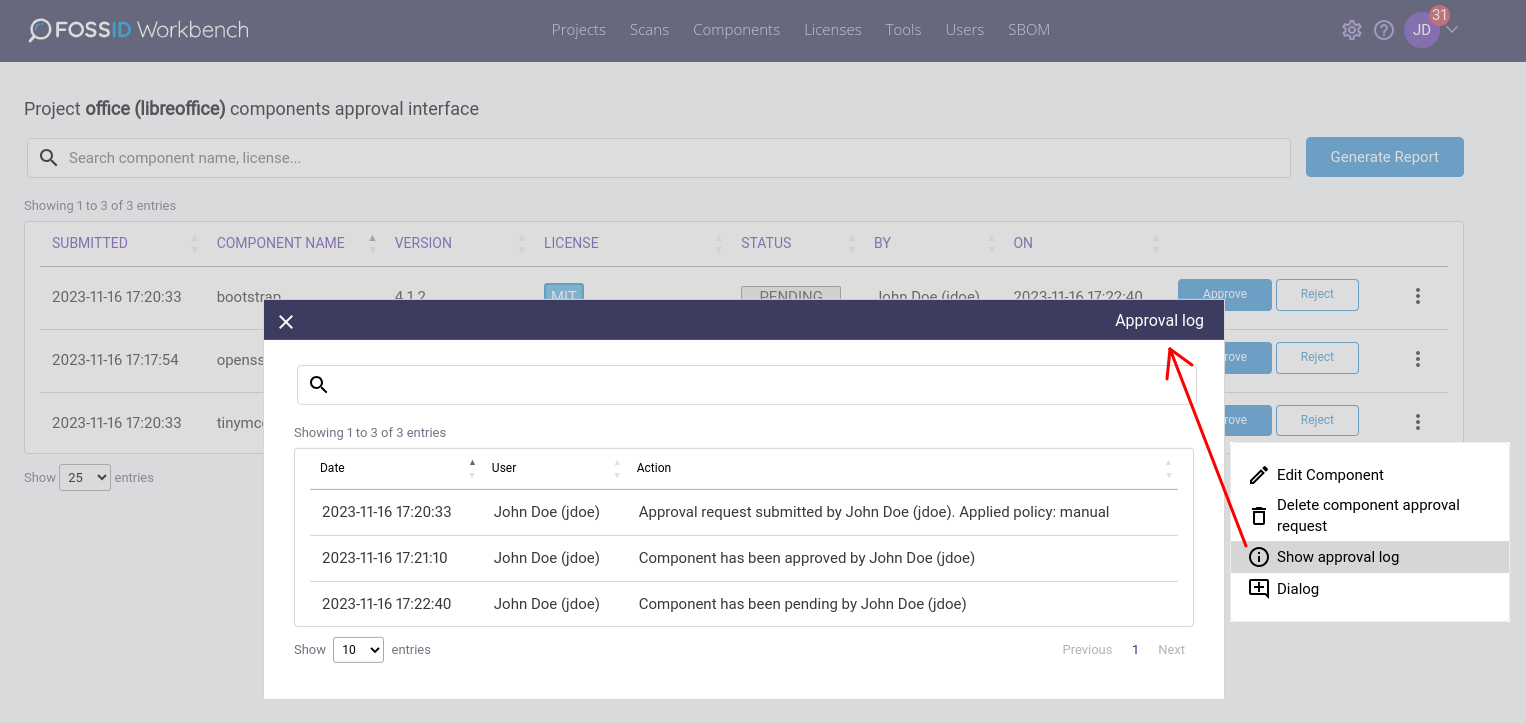Viewport: 1526px width, 723px height.
Task: Click 'Approval request submitted by John Doe' entry
Action: (874, 512)
